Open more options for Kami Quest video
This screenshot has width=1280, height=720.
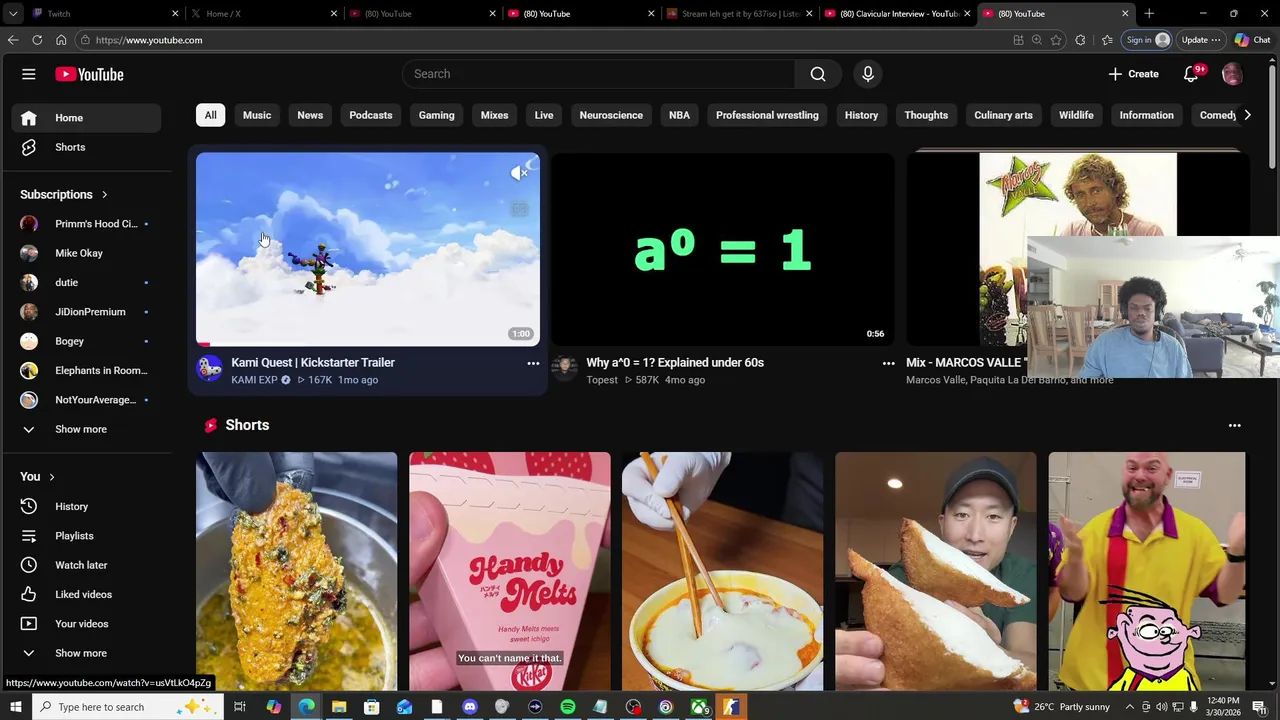pos(533,364)
